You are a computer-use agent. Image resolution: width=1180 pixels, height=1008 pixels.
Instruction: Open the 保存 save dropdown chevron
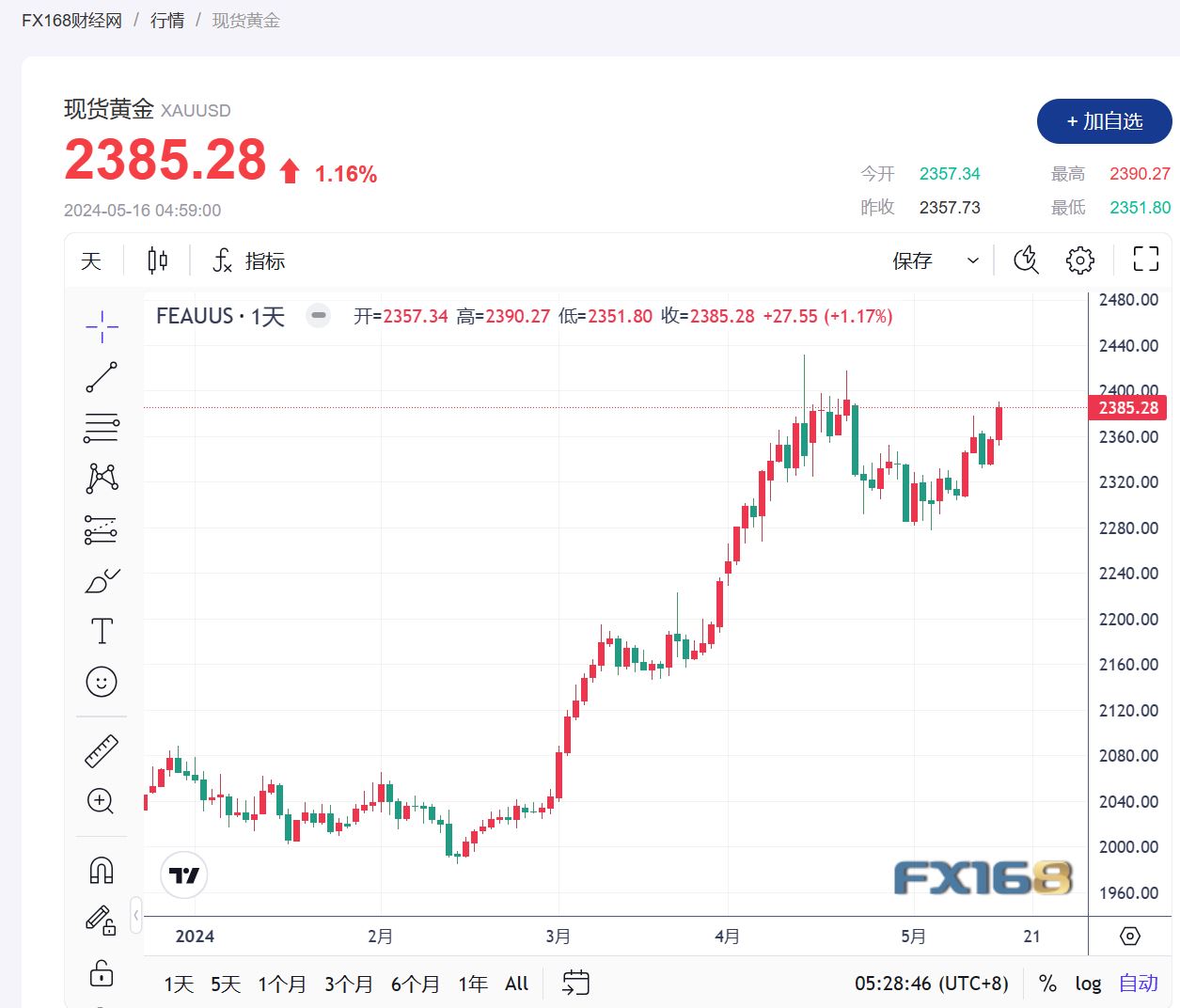(972, 260)
